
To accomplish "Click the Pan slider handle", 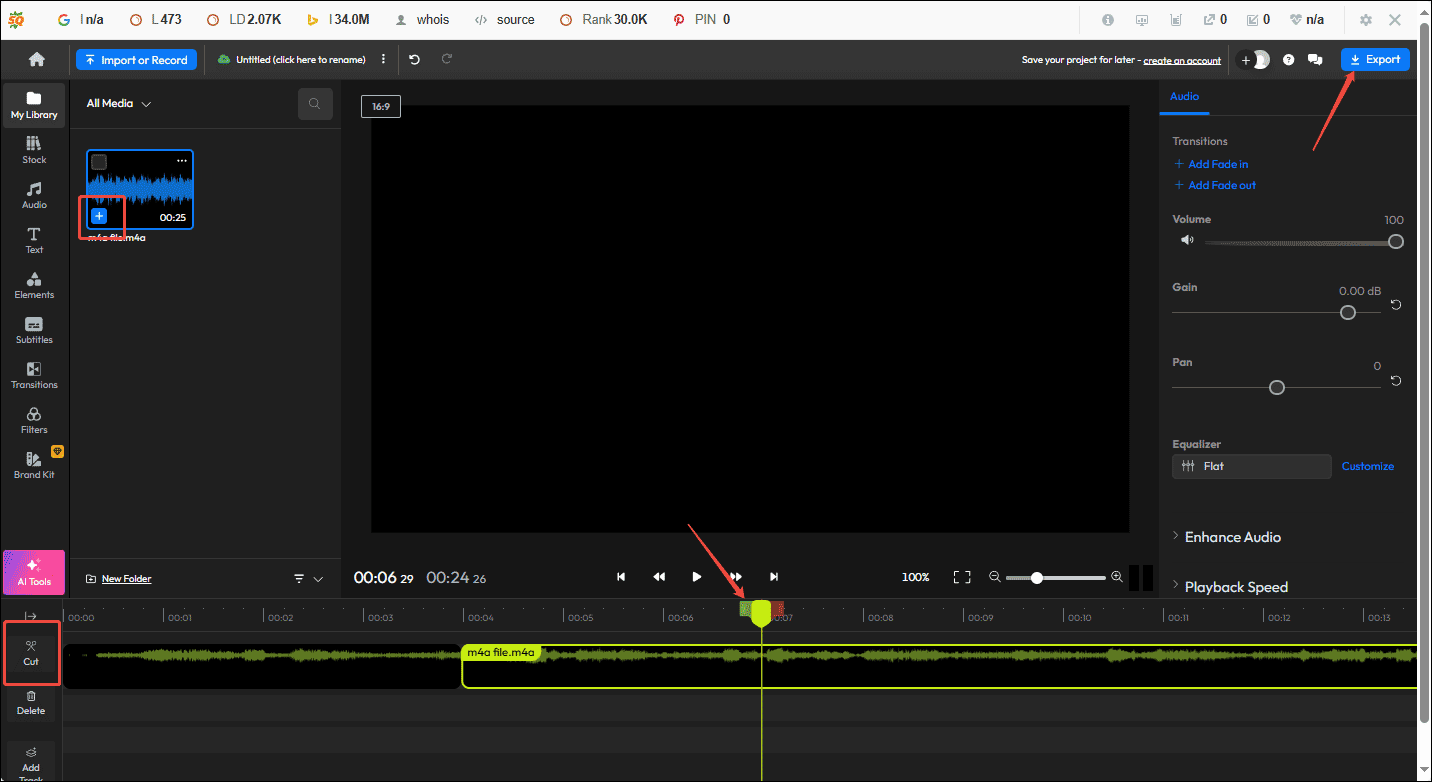I will [x=1276, y=387].
